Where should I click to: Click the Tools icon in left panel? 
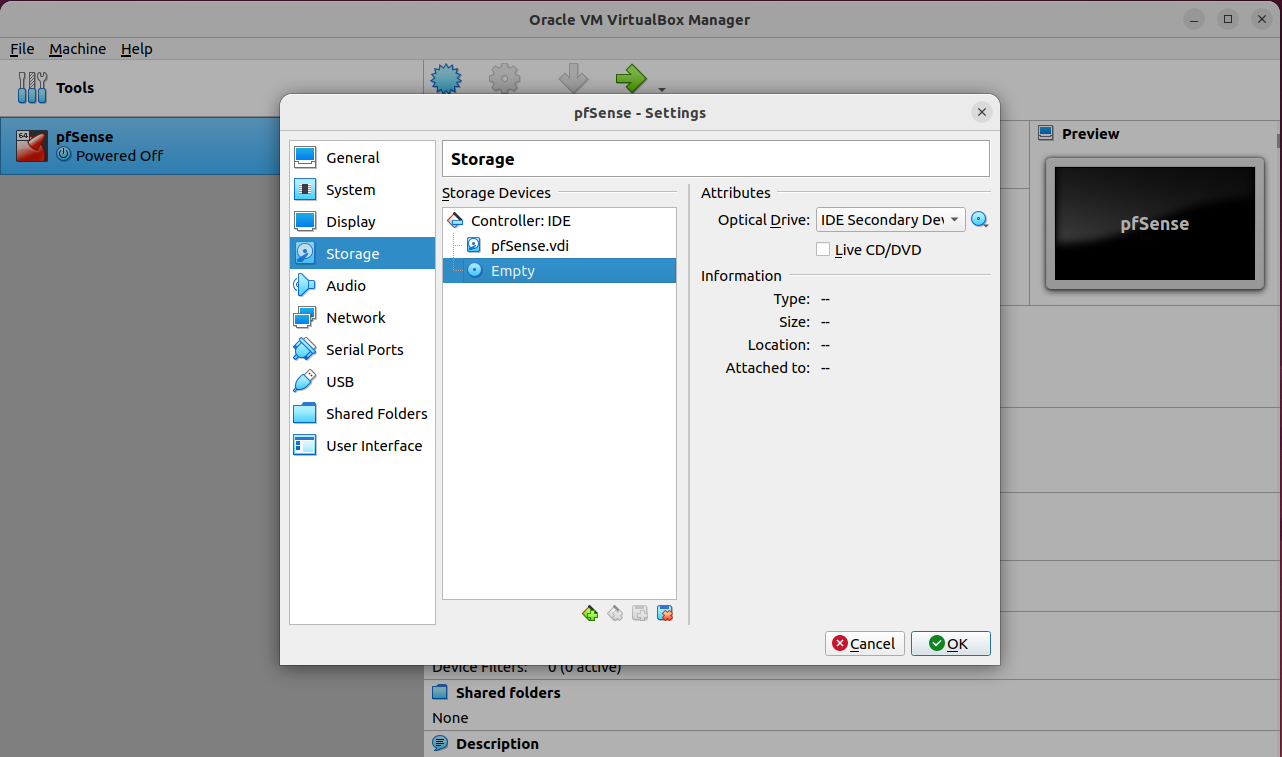[x=32, y=88]
